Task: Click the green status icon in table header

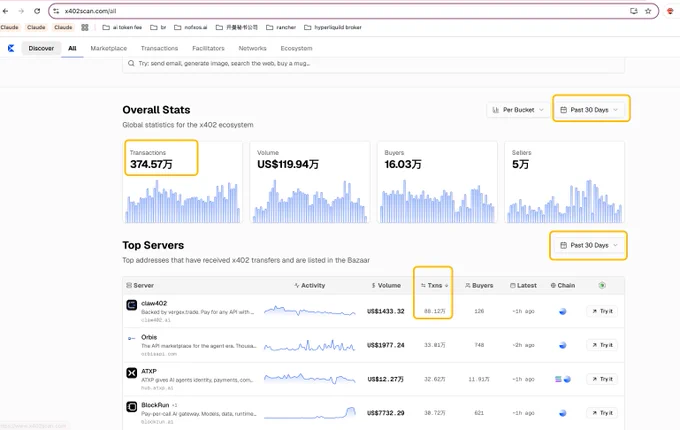Action: click(x=602, y=285)
